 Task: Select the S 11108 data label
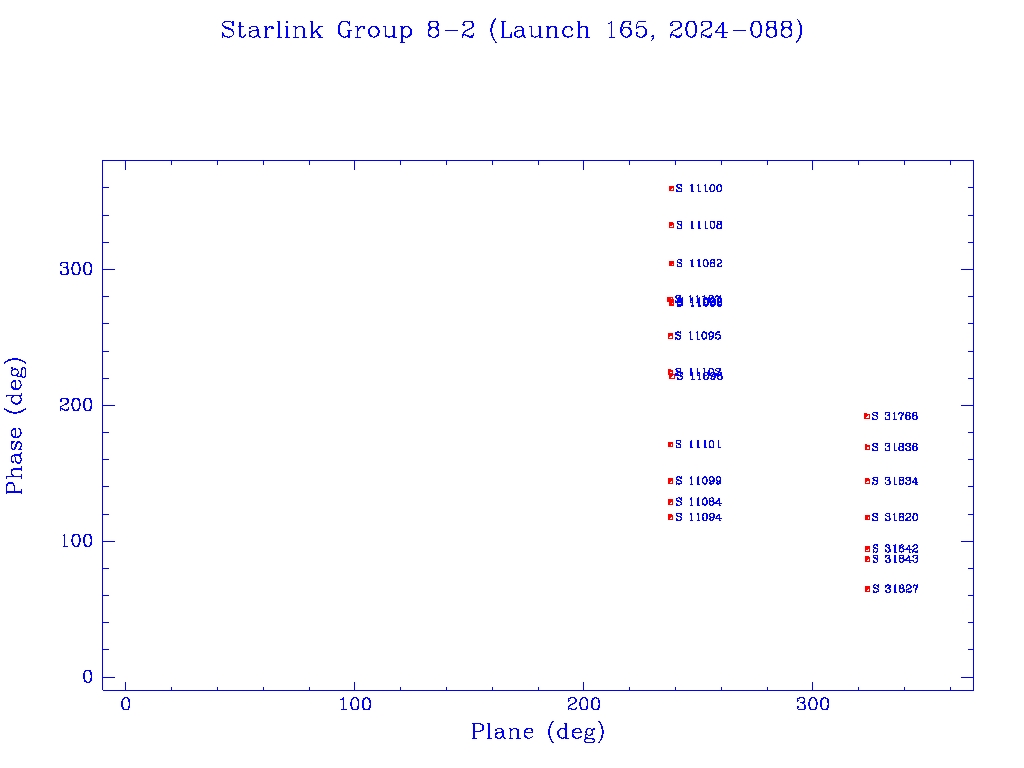[x=699, y=225]
